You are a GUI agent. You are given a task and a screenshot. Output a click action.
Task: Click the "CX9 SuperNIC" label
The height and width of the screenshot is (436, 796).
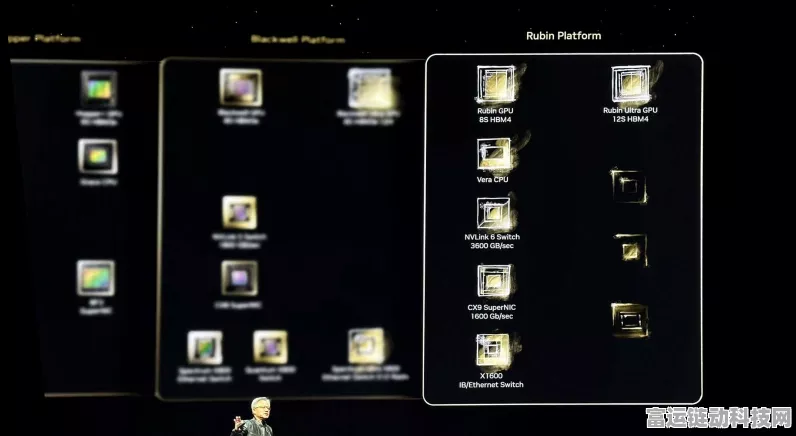pyautogui.click(x=491, y=307)
